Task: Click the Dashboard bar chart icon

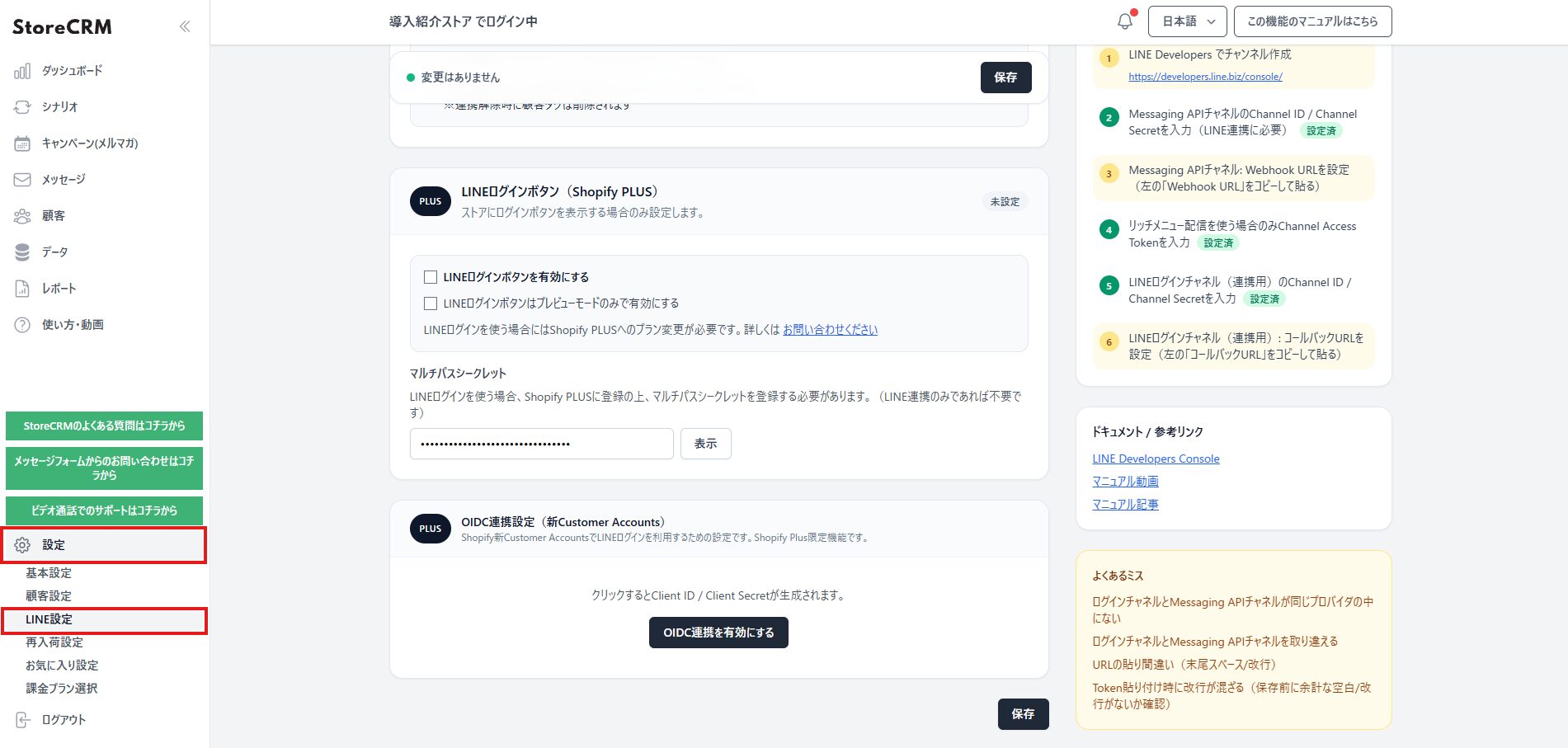Action: tap(22, 71)
